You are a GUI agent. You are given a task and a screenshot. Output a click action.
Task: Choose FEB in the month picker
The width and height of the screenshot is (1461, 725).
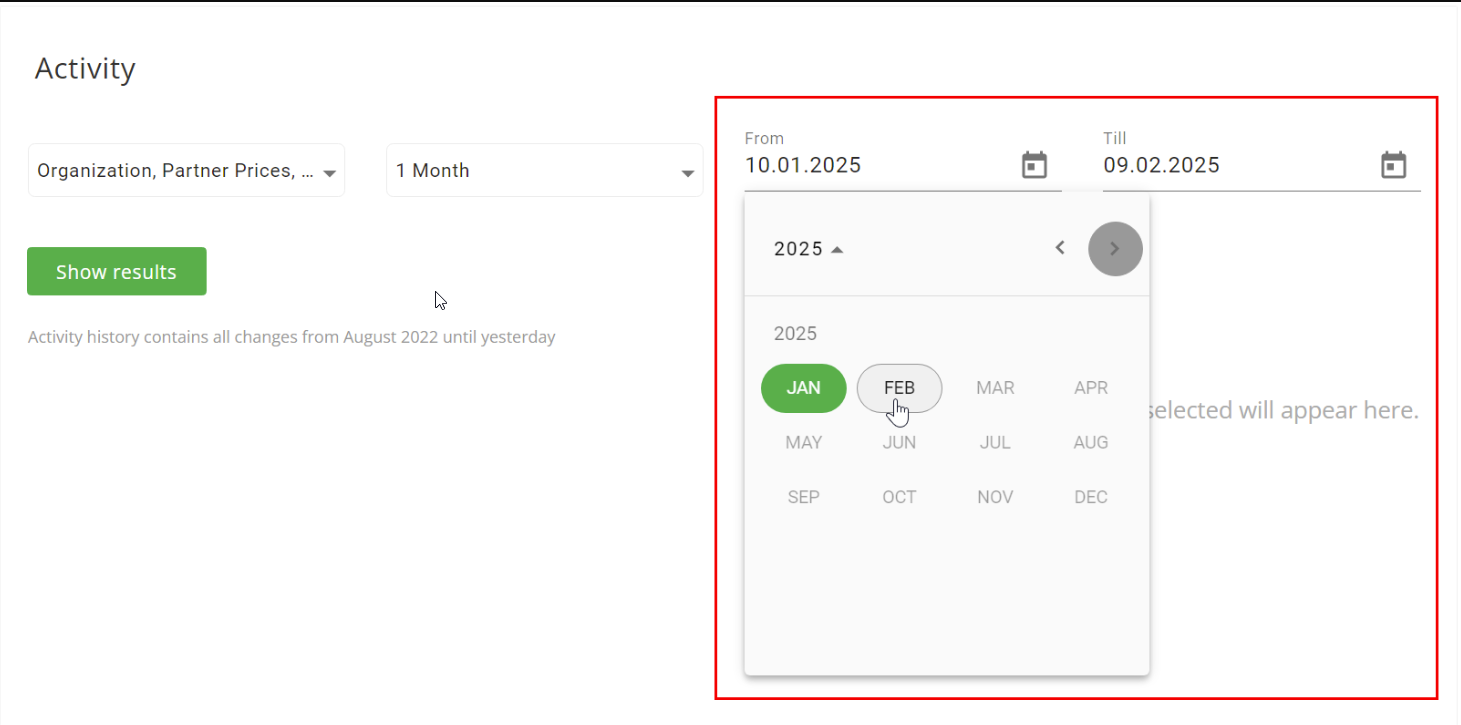[x=899, y=388]
